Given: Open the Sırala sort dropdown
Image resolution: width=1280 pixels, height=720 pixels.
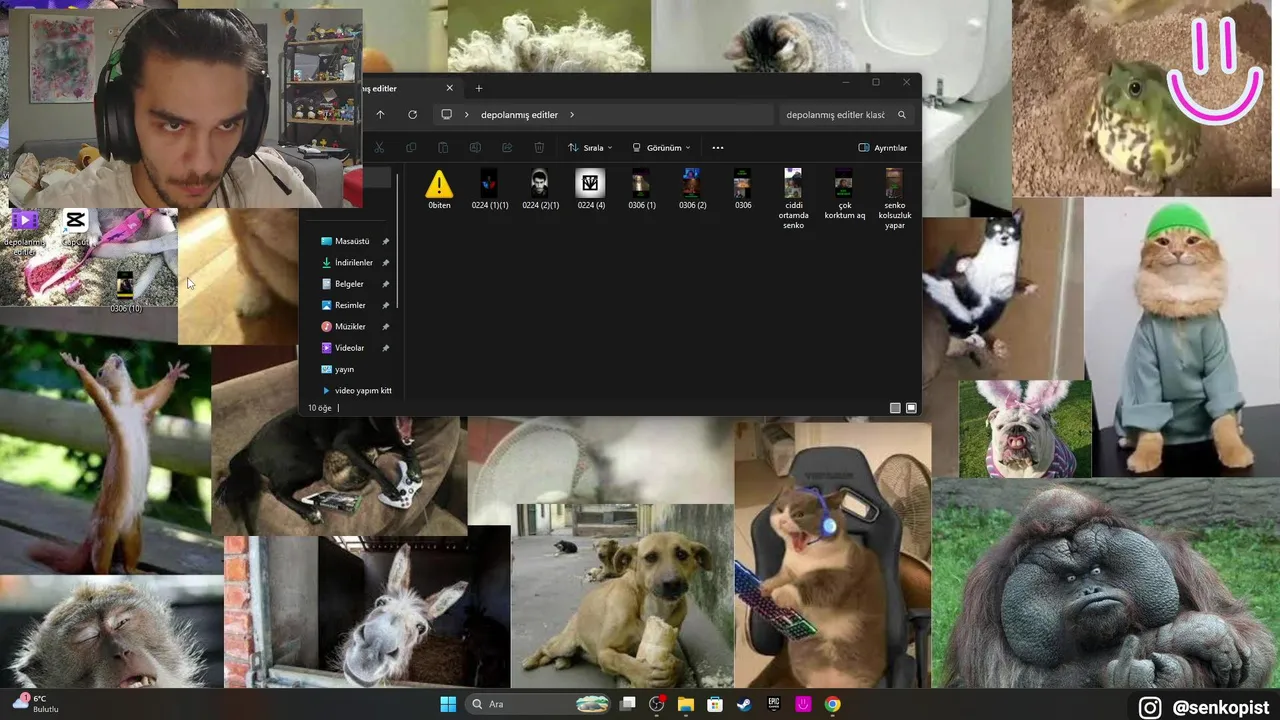Looking at the screenshot, I should [590, 148].
